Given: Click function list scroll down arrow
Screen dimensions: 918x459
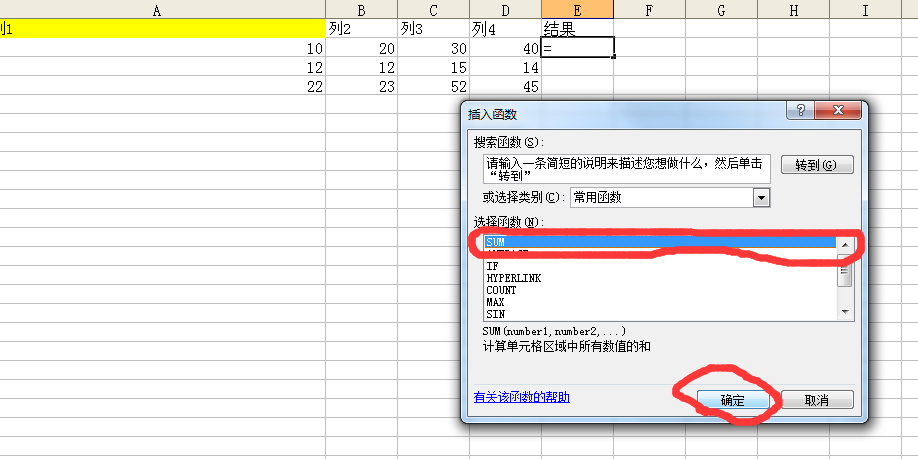Looking at the screenshot, I should coord(845,313).
